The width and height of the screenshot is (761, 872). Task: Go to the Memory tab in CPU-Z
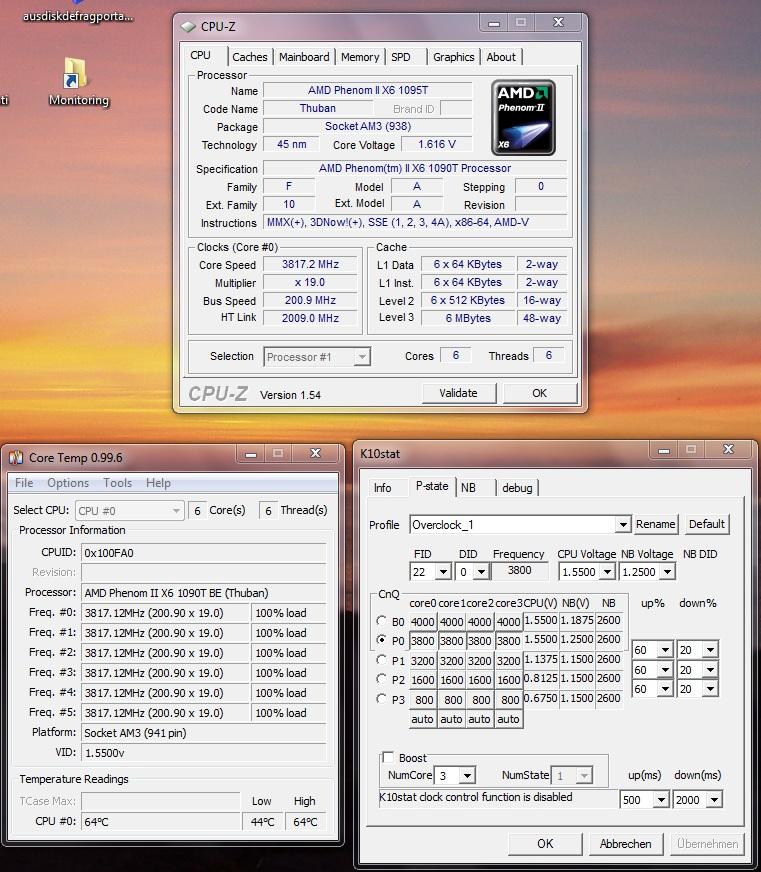pyautogui.click(x=360, y=57)
